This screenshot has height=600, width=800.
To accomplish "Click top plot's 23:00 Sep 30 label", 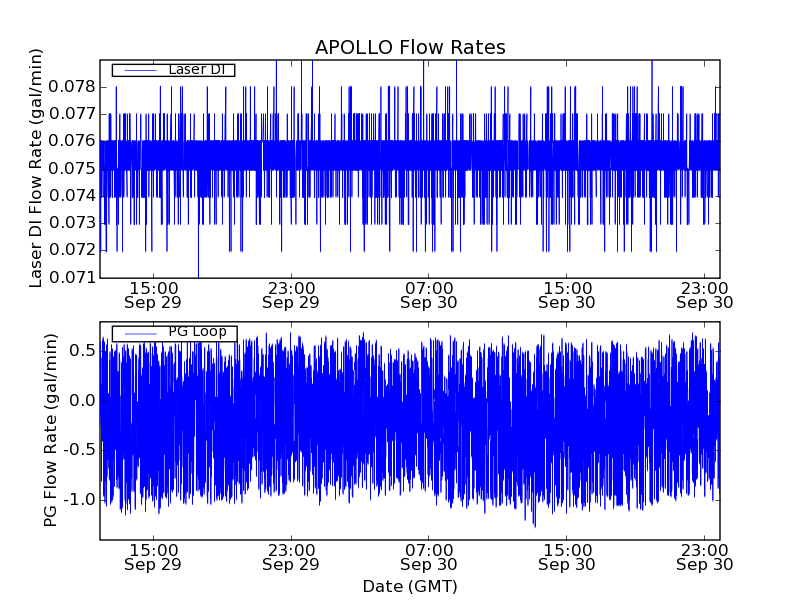I will [x=705, y=295].
